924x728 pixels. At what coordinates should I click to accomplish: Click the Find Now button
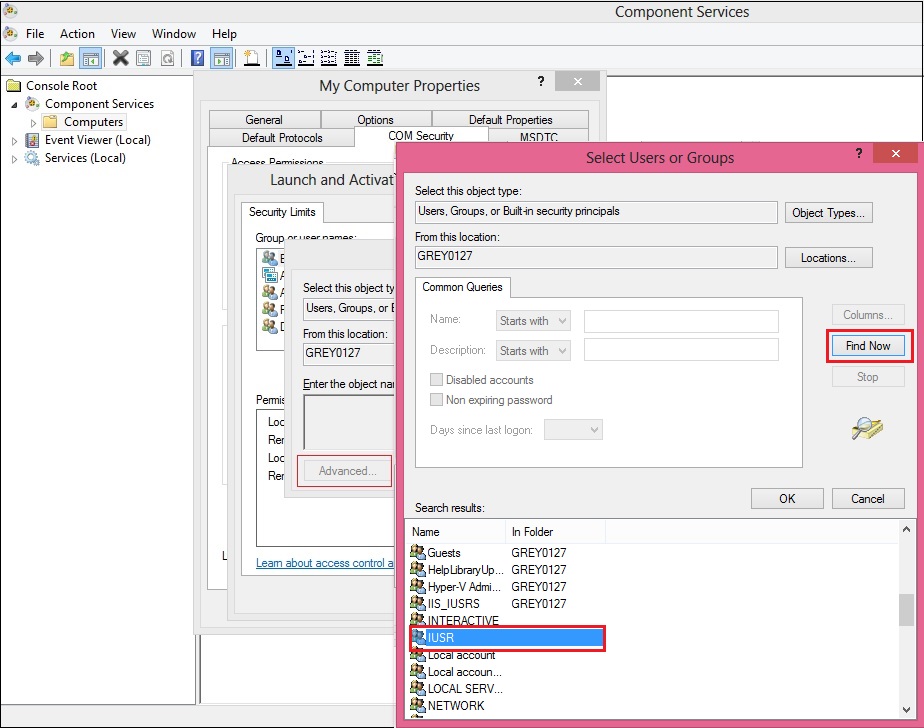coord(868,346)
